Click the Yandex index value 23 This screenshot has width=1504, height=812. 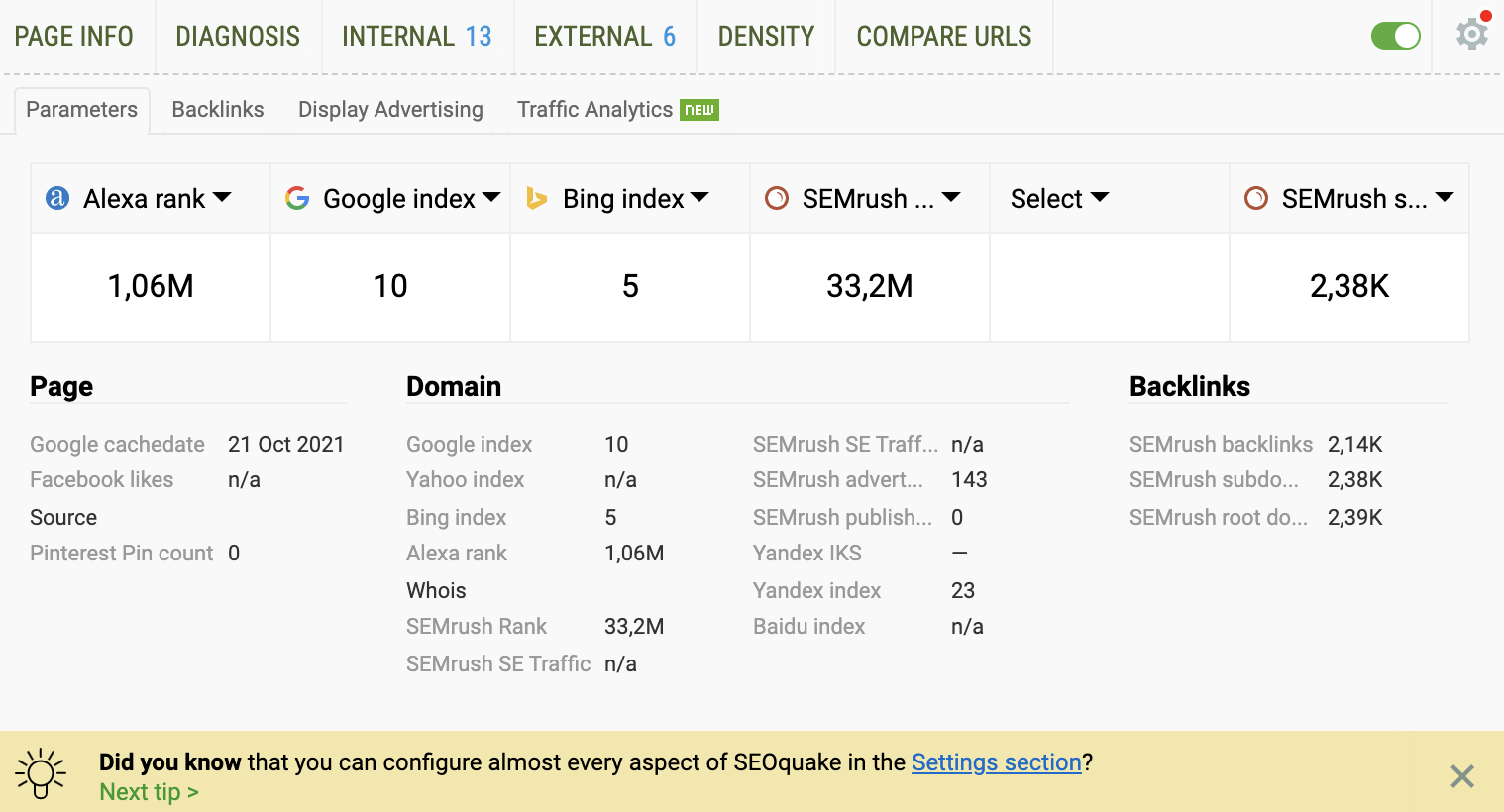coord(963,590)
